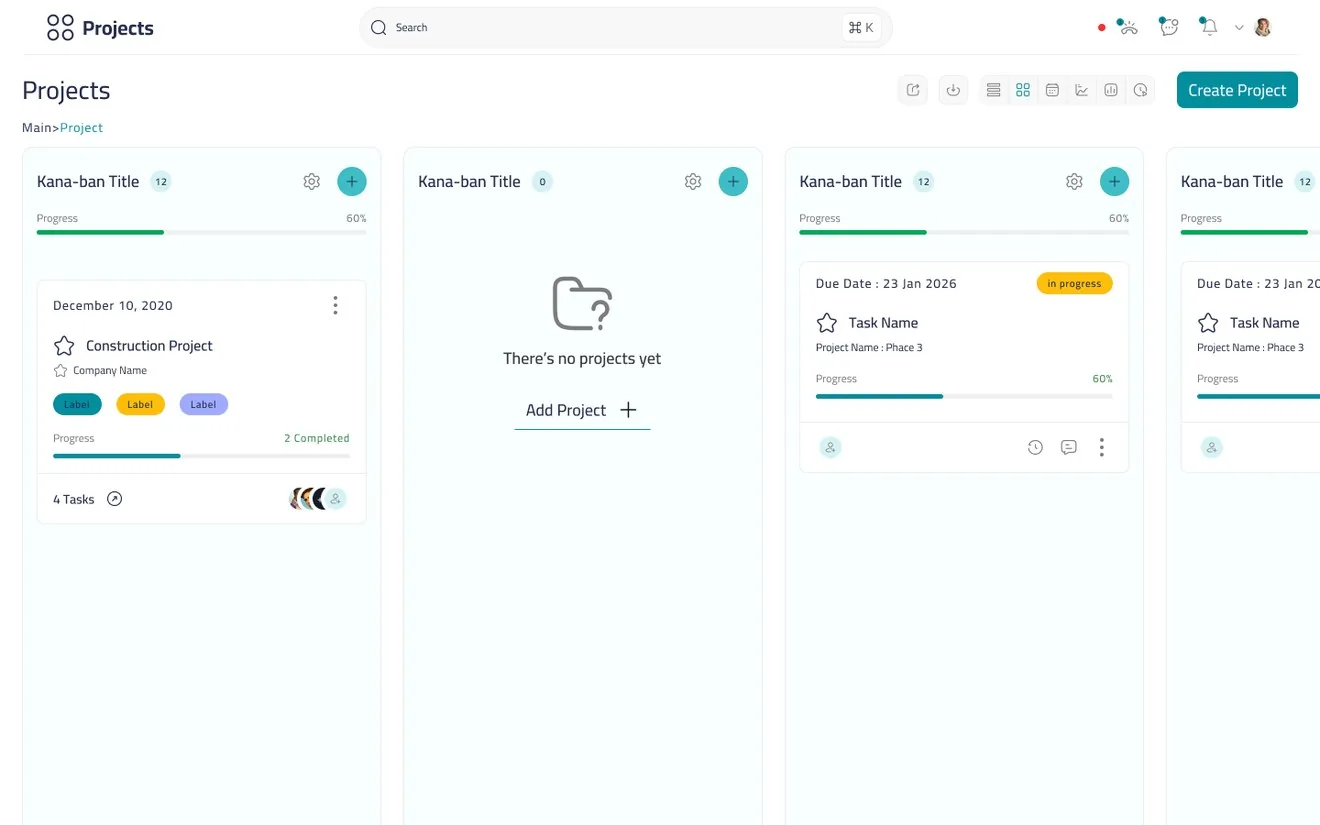Click the Add Project link
Viewport: 1320px width, 825px height.
582,410
